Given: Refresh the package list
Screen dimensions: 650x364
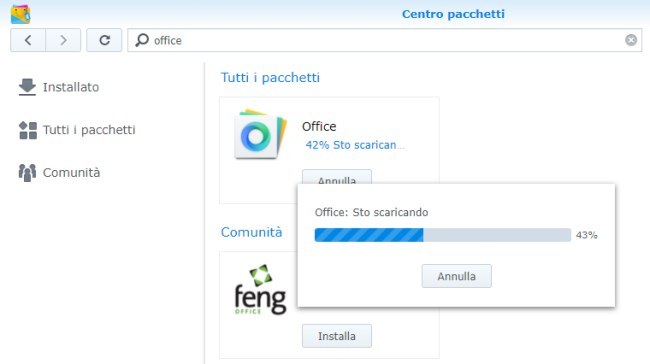Looking at the screenshot, I should point(104,40).
